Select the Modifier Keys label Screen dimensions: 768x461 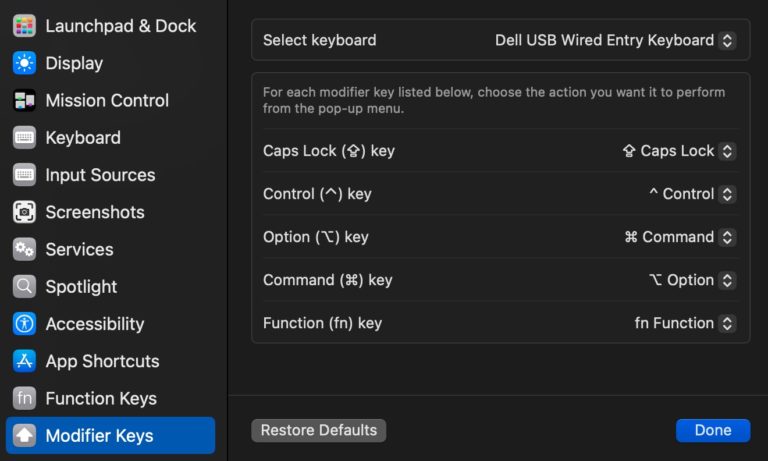point(99,436)
